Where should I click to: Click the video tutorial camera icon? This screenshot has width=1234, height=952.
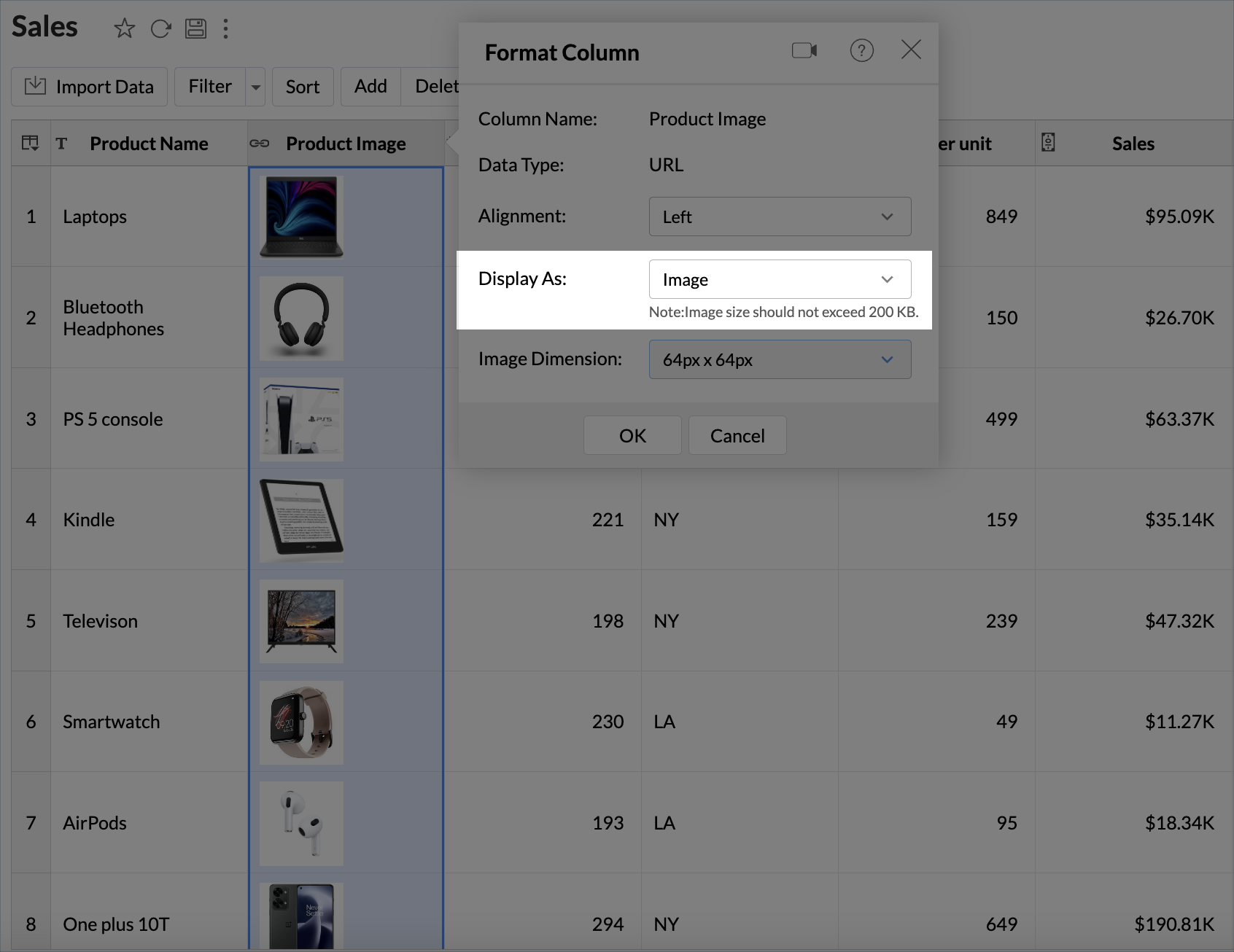coord(804,50)
